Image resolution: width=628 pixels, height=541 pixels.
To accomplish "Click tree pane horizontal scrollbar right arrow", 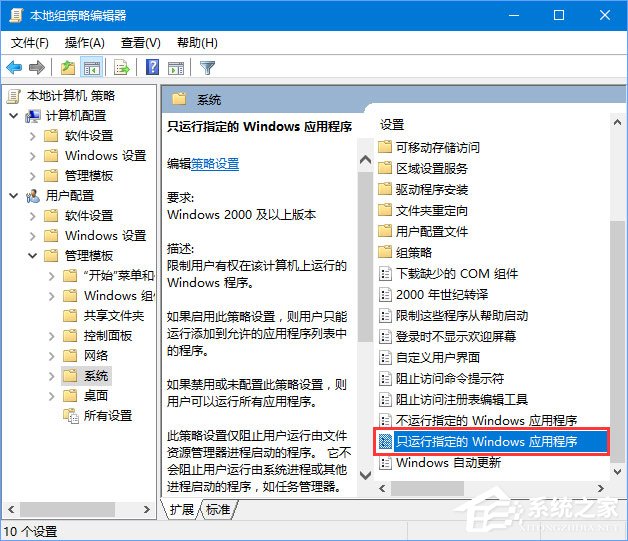I will pyautogui.click(x=147, y=509).
